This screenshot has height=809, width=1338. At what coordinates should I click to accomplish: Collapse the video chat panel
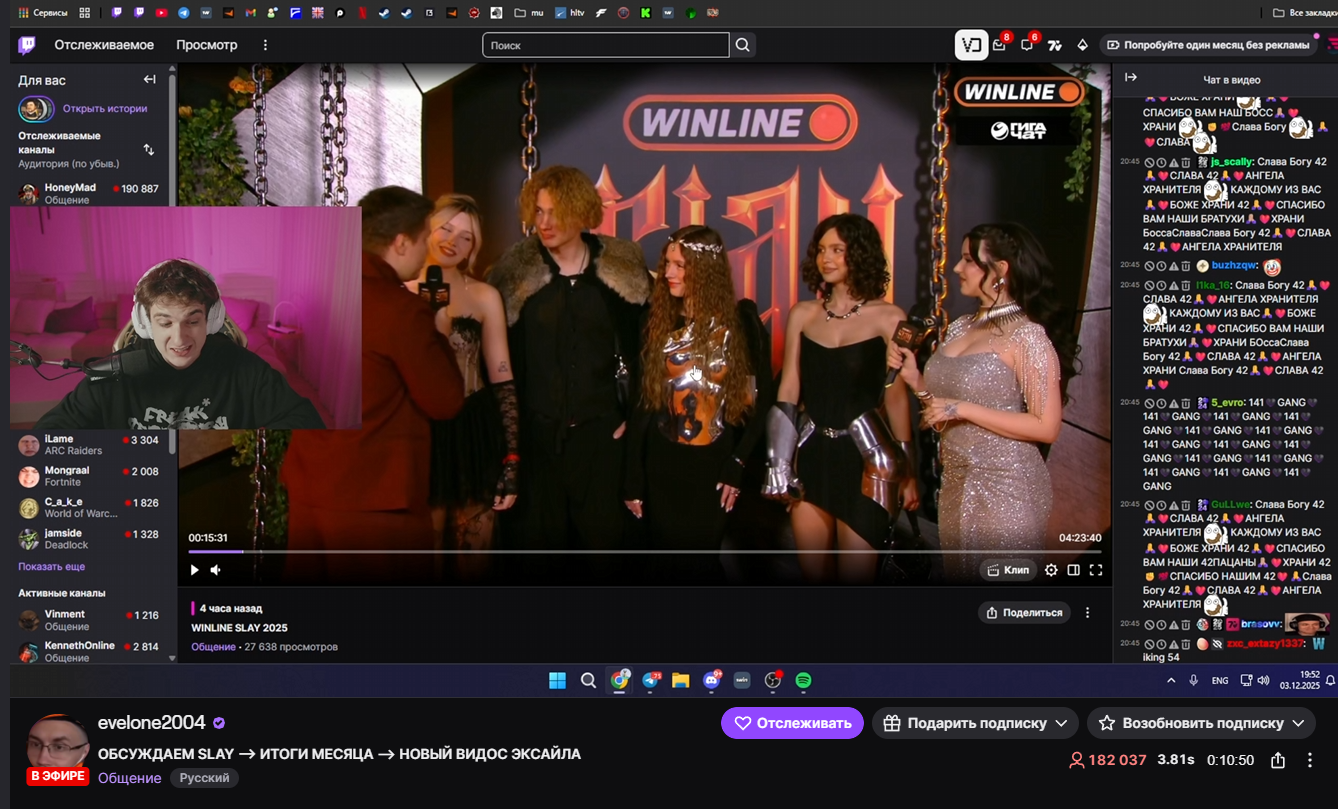point(1131,78)
